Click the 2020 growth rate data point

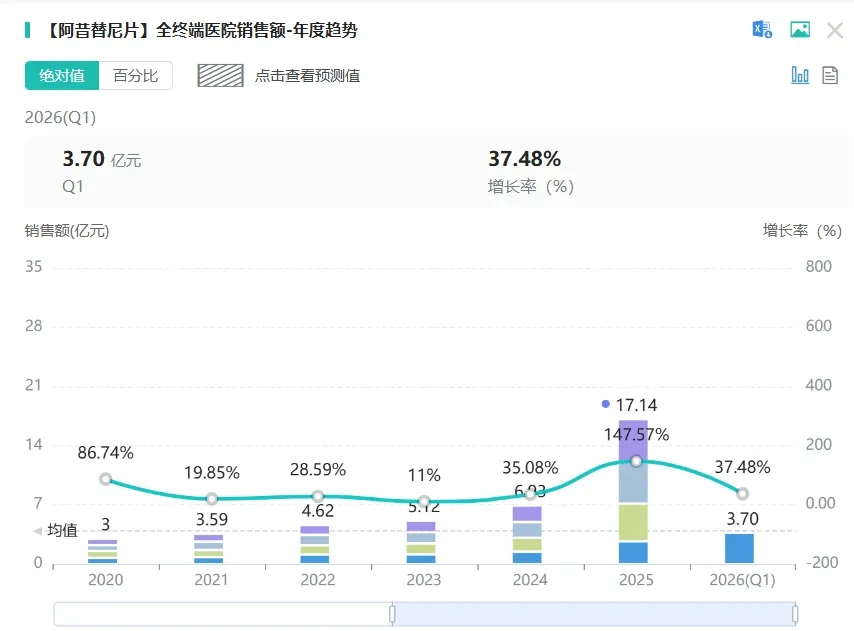coord(106,479)
